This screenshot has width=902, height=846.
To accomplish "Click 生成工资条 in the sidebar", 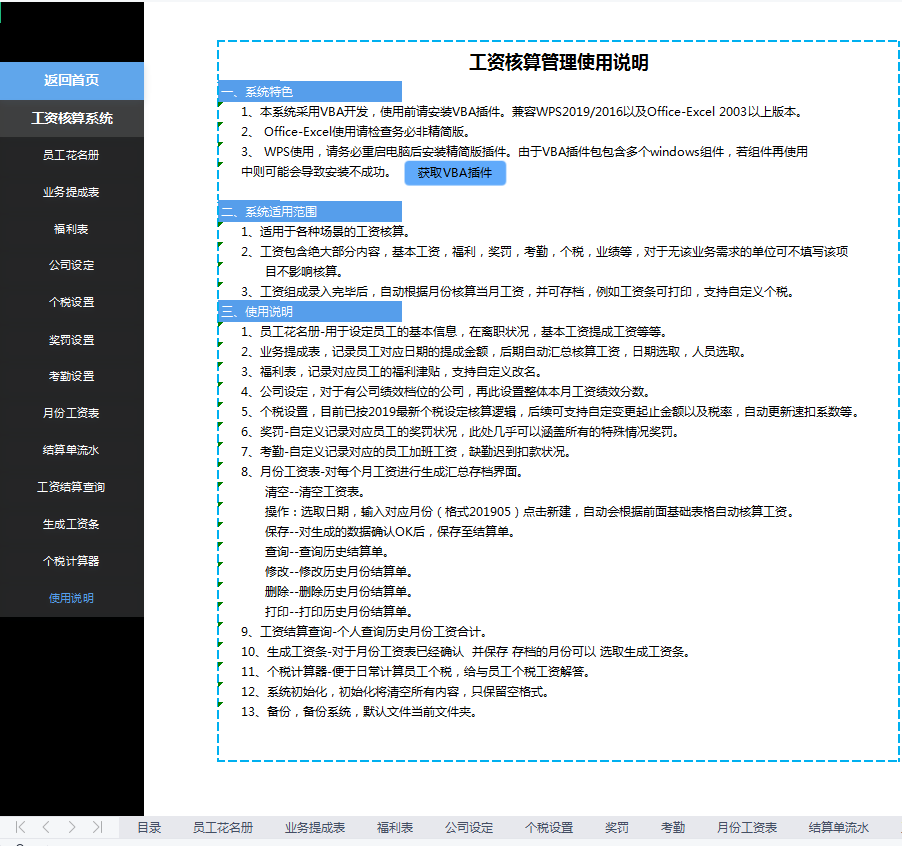I will pos(72,524).
